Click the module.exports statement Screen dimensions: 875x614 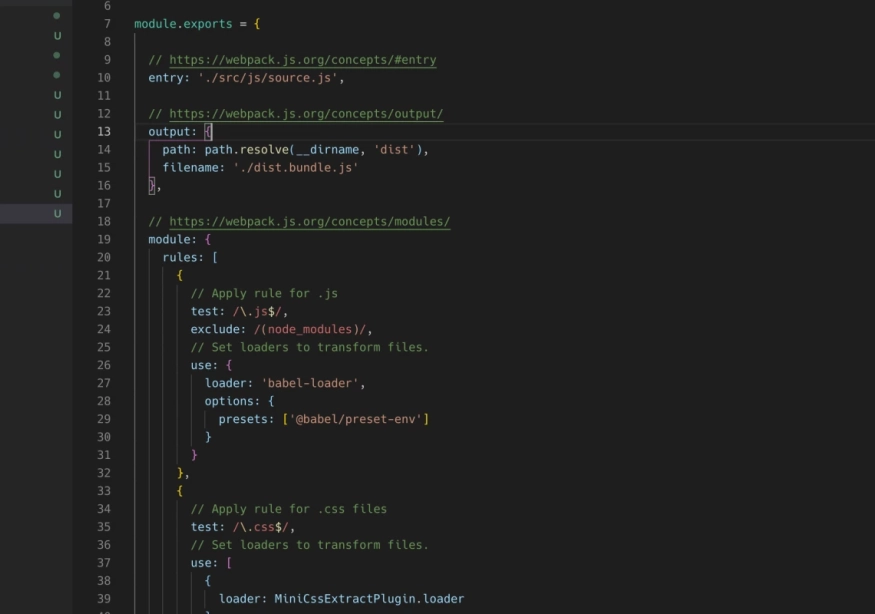(182, 24)
